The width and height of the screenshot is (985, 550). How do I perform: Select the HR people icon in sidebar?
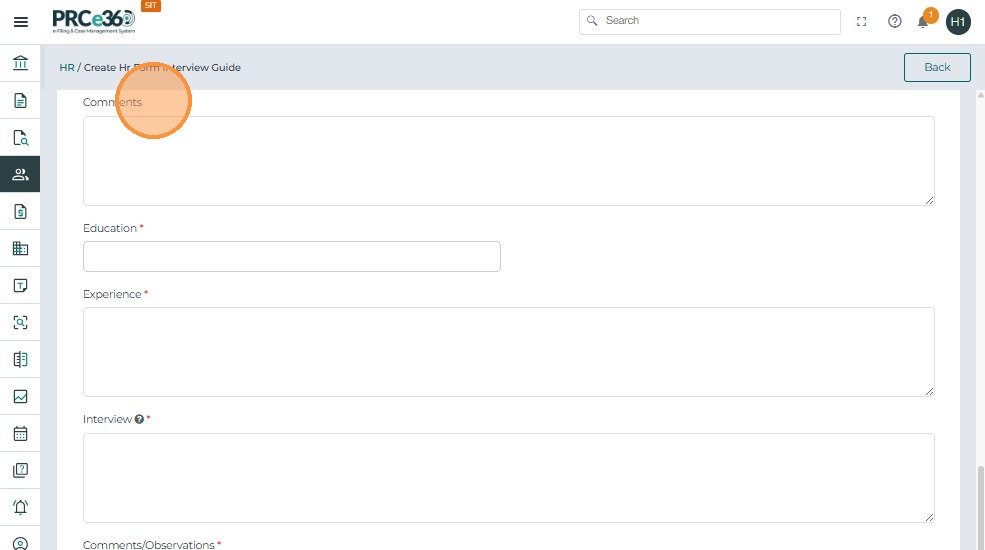(x=20, y=174)
